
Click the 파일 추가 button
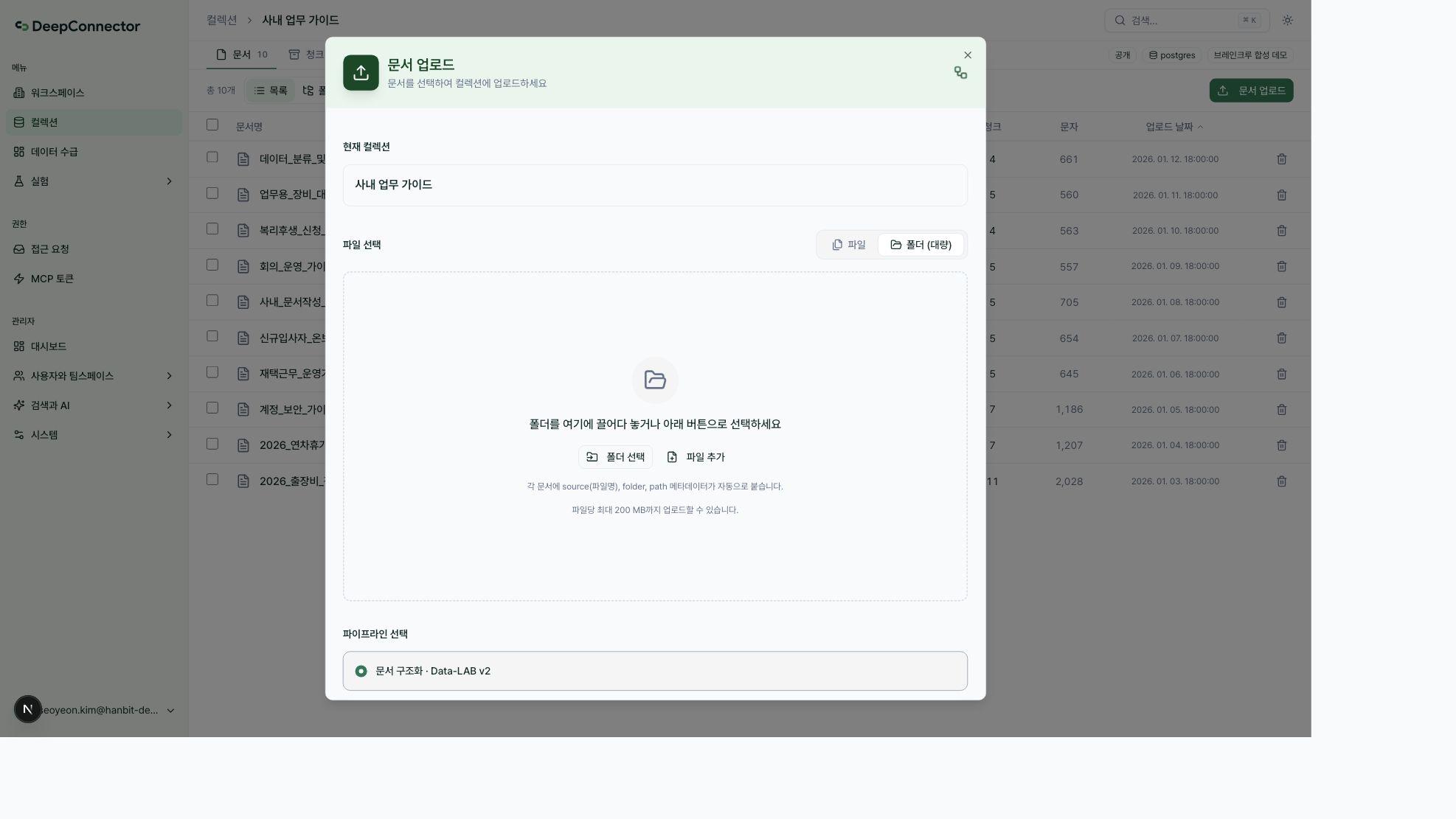pyautogui.click(x=696, y=457)
